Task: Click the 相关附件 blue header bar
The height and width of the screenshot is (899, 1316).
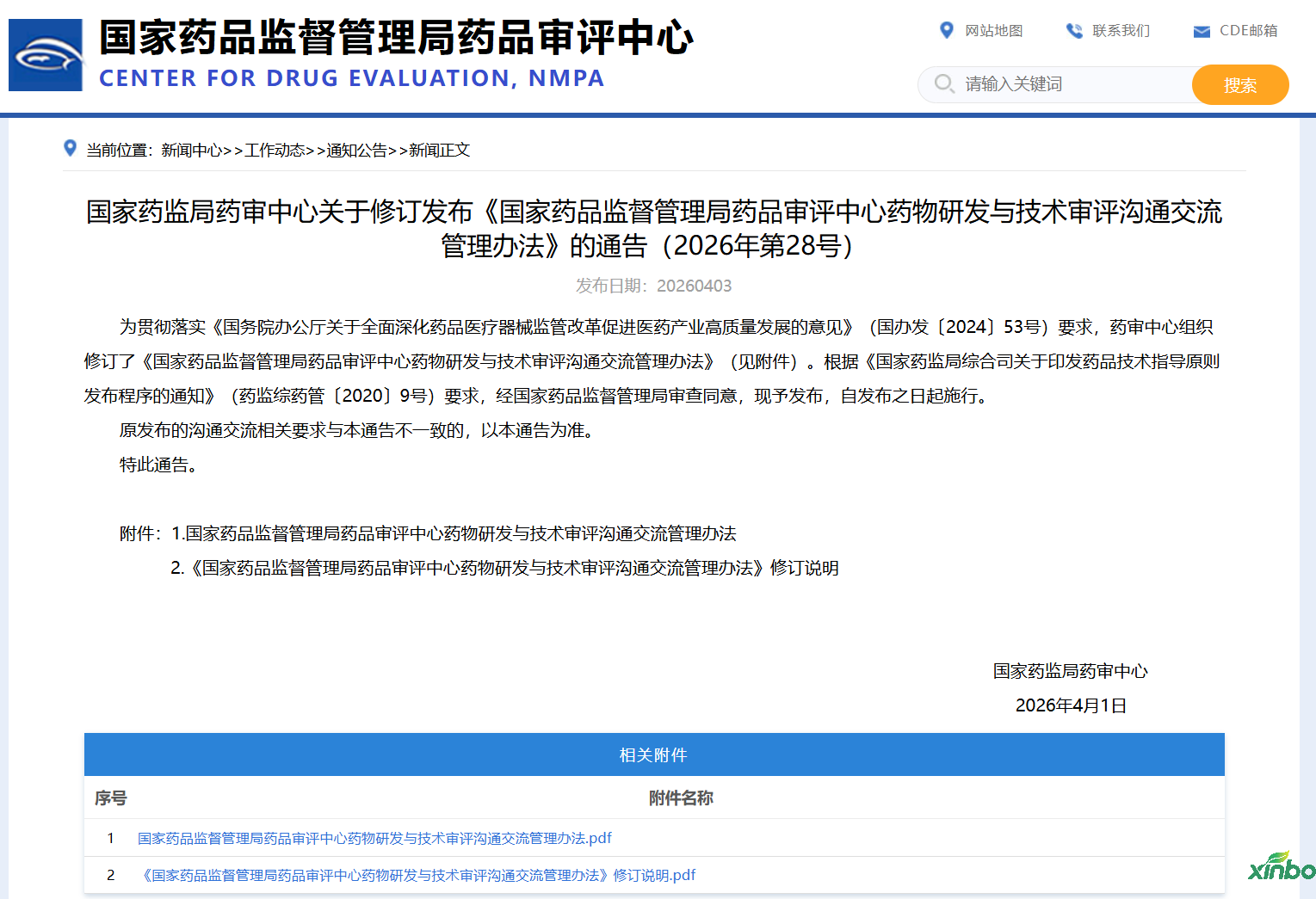Action: pyautogui.click(x=653, y=754)
